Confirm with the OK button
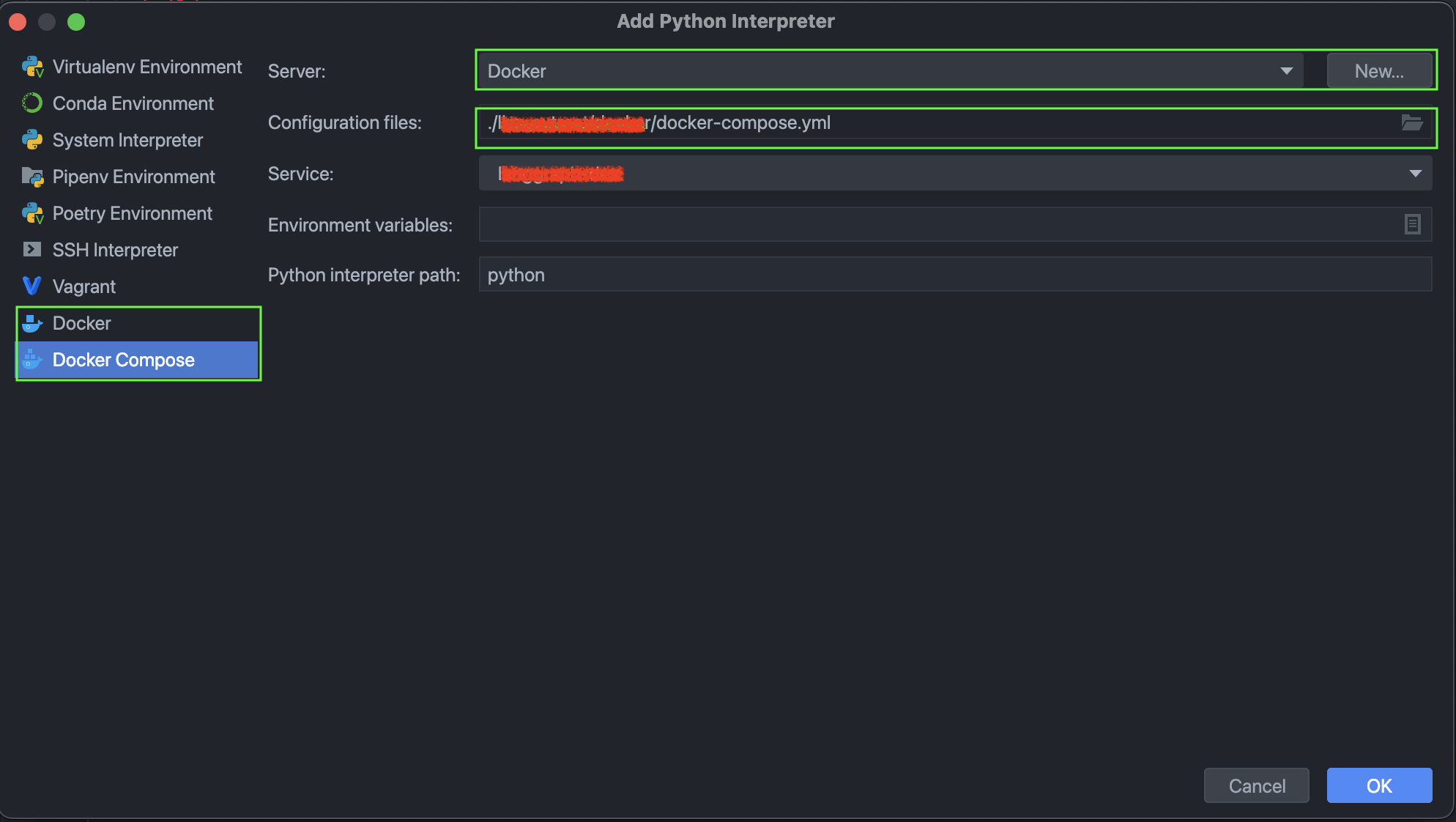 (x=1378, y=785)
